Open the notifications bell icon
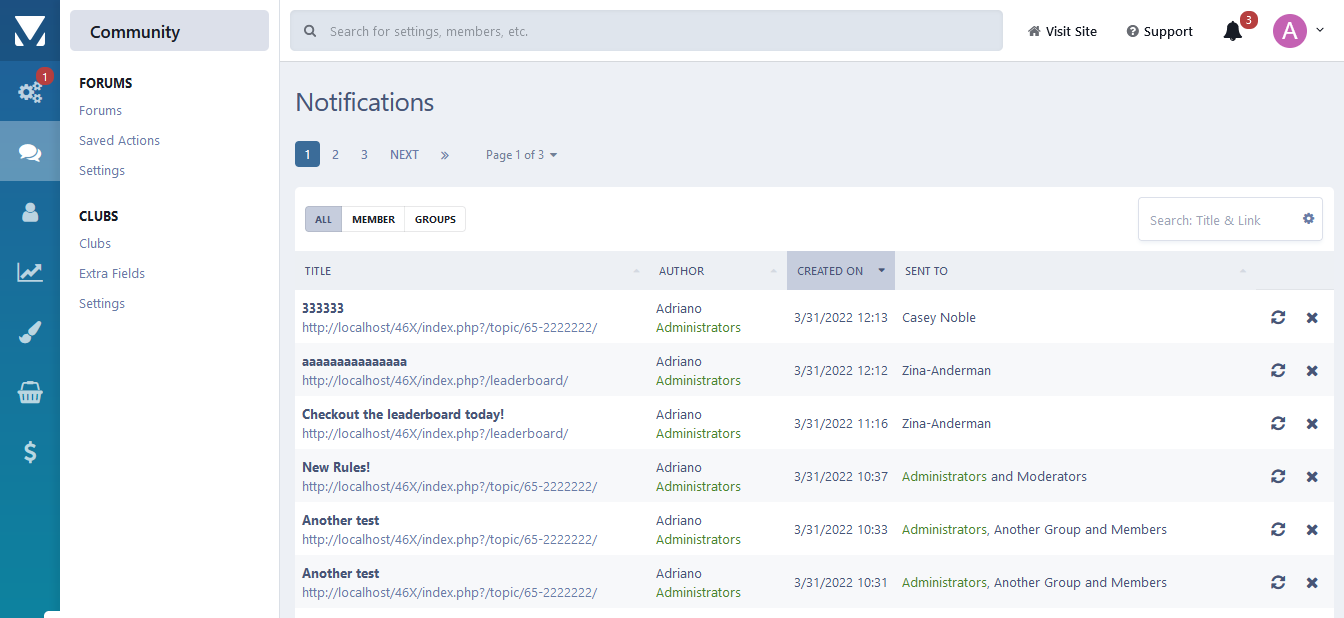1344x618 pixels. [x=1233, y=31]
